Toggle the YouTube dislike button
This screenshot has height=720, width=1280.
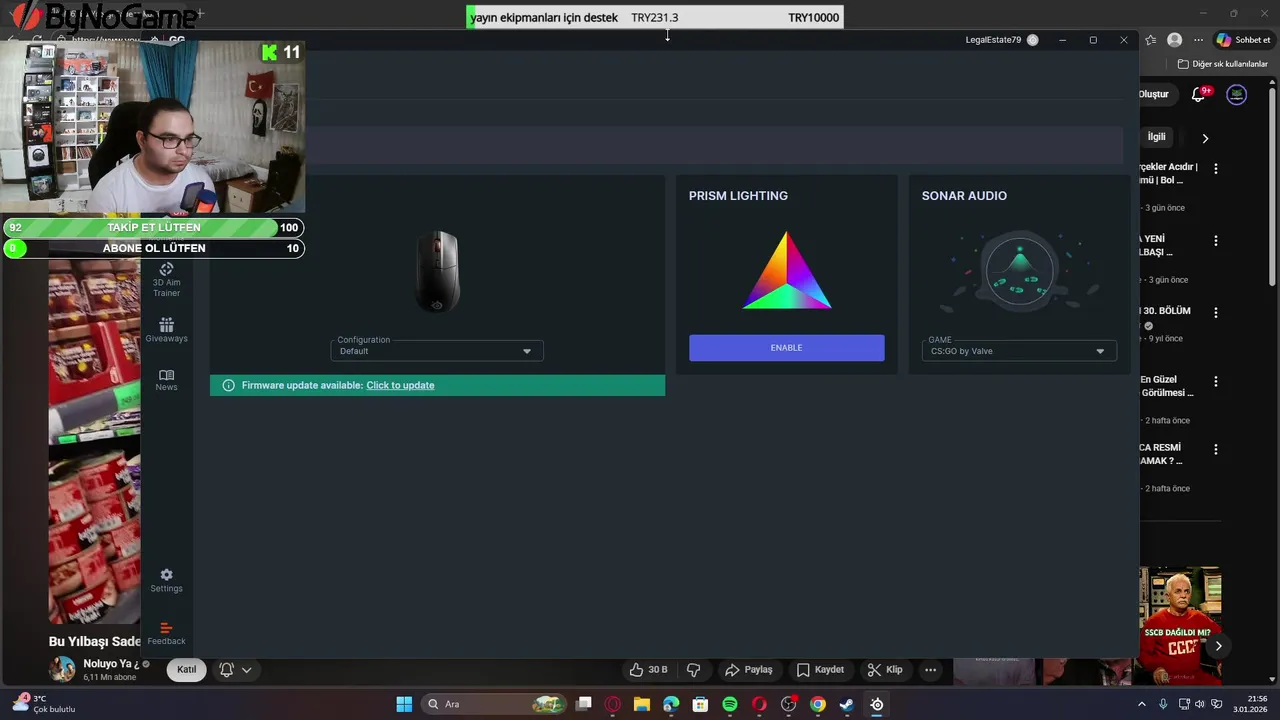(x=694, y=670)
